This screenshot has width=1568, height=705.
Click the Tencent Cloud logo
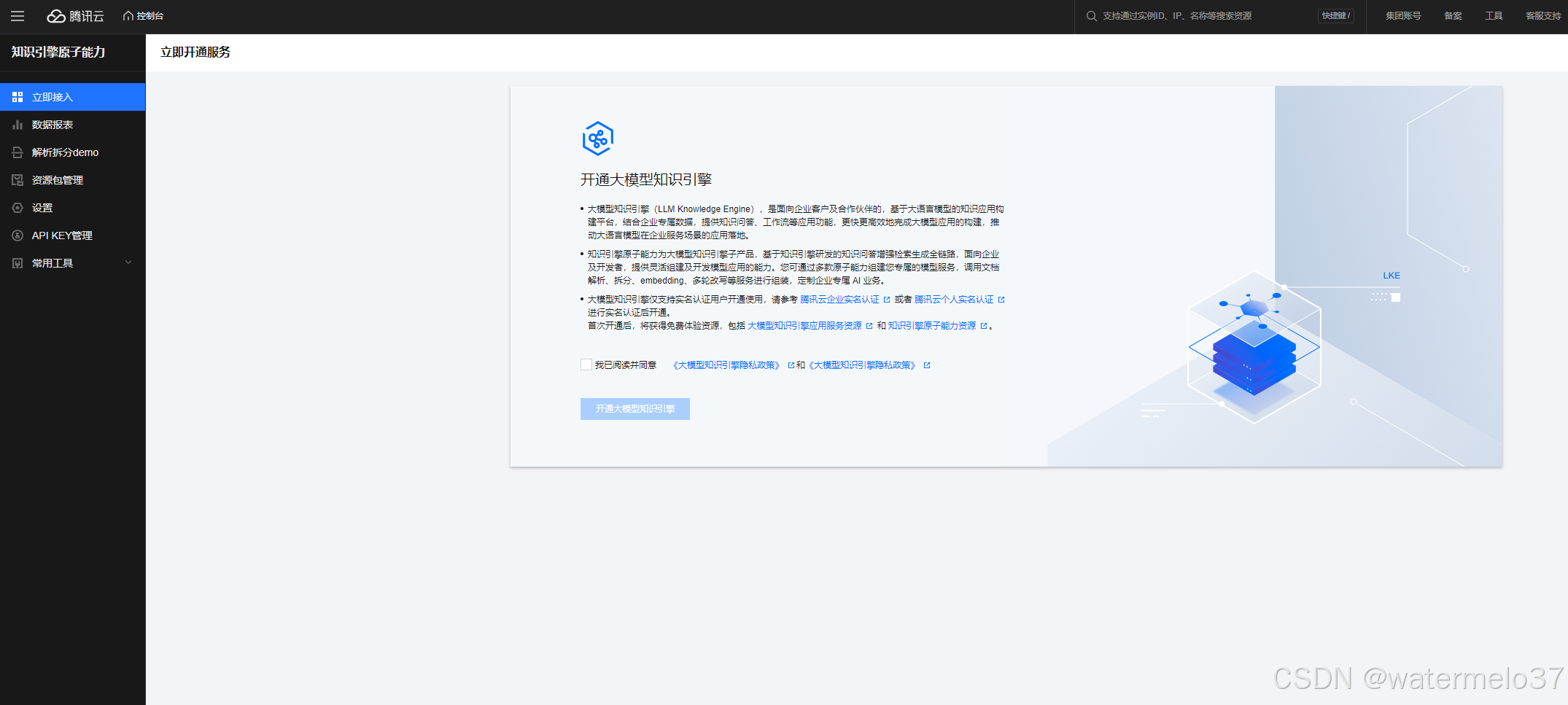point(75,16)
